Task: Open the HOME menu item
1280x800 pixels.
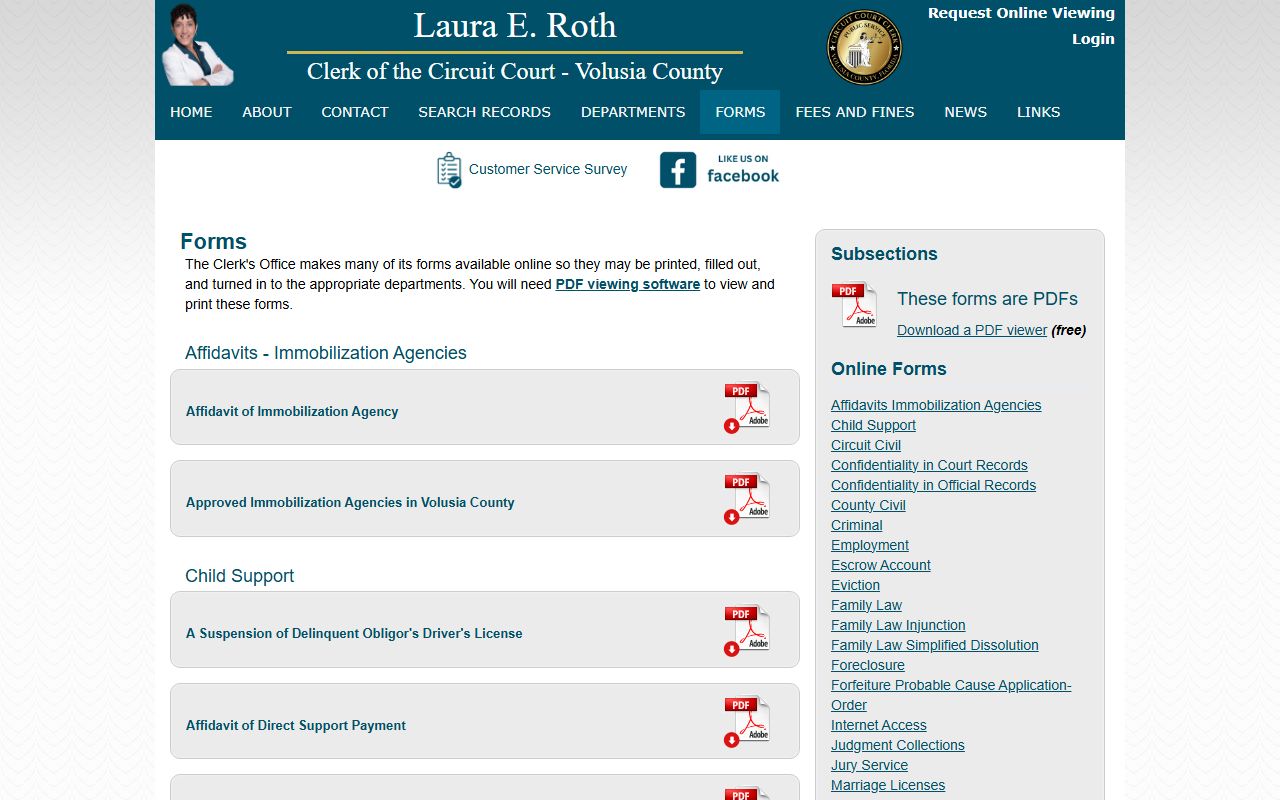Action: [x=191, y=112]
